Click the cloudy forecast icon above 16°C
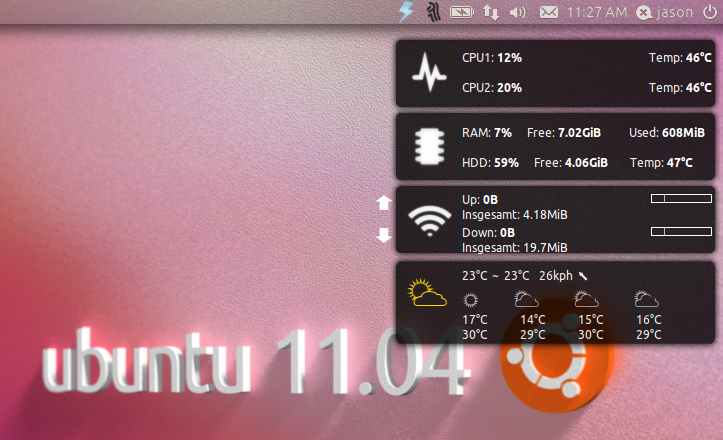 coord(646,299)
